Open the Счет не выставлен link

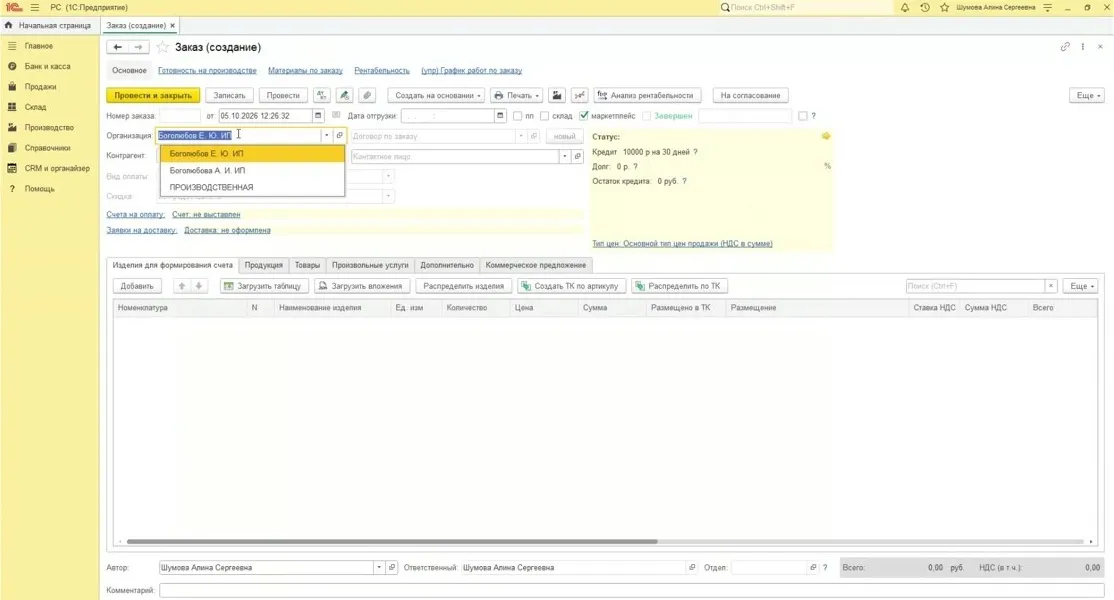pyautogui.click(x=206, y=214)
